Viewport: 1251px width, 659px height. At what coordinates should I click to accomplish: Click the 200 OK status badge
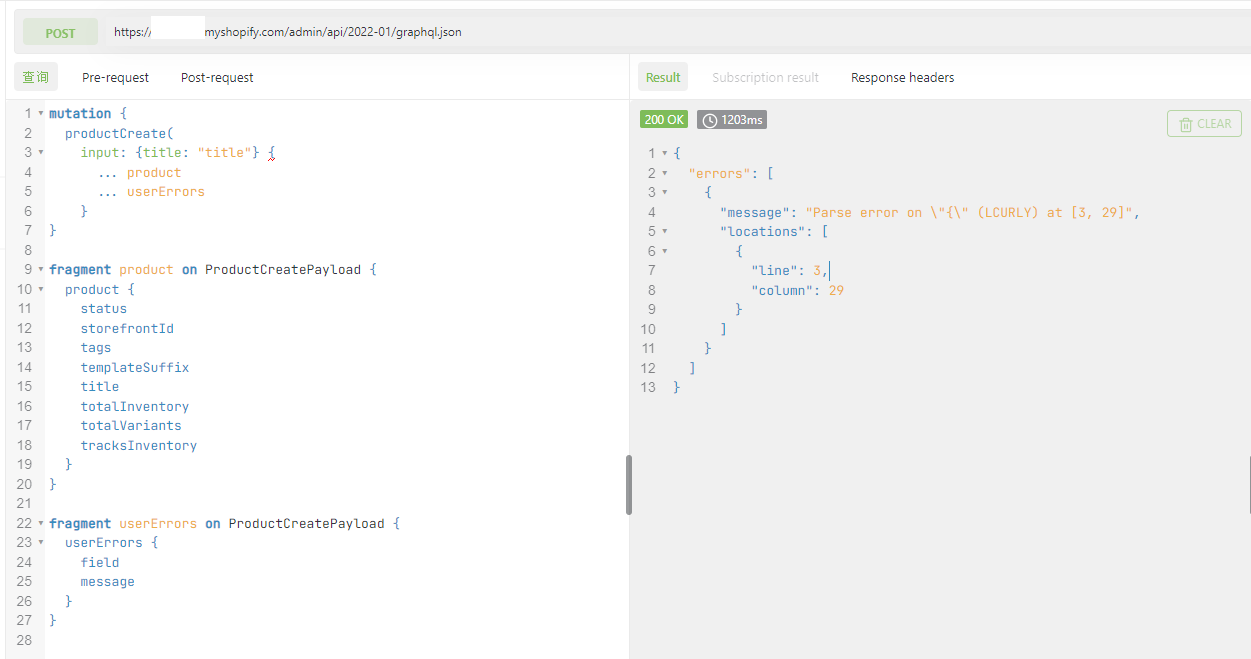pyautogui.click(x=664, y=120)
